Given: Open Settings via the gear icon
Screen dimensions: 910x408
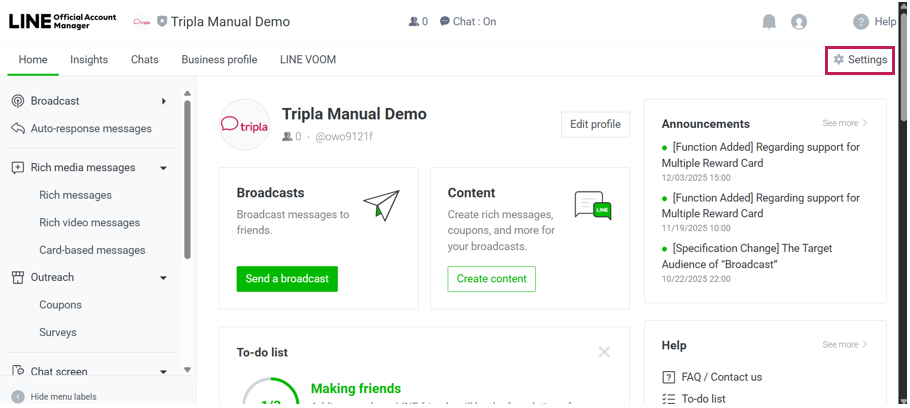Looking at the screenshot, I should (x=839, y=60).
